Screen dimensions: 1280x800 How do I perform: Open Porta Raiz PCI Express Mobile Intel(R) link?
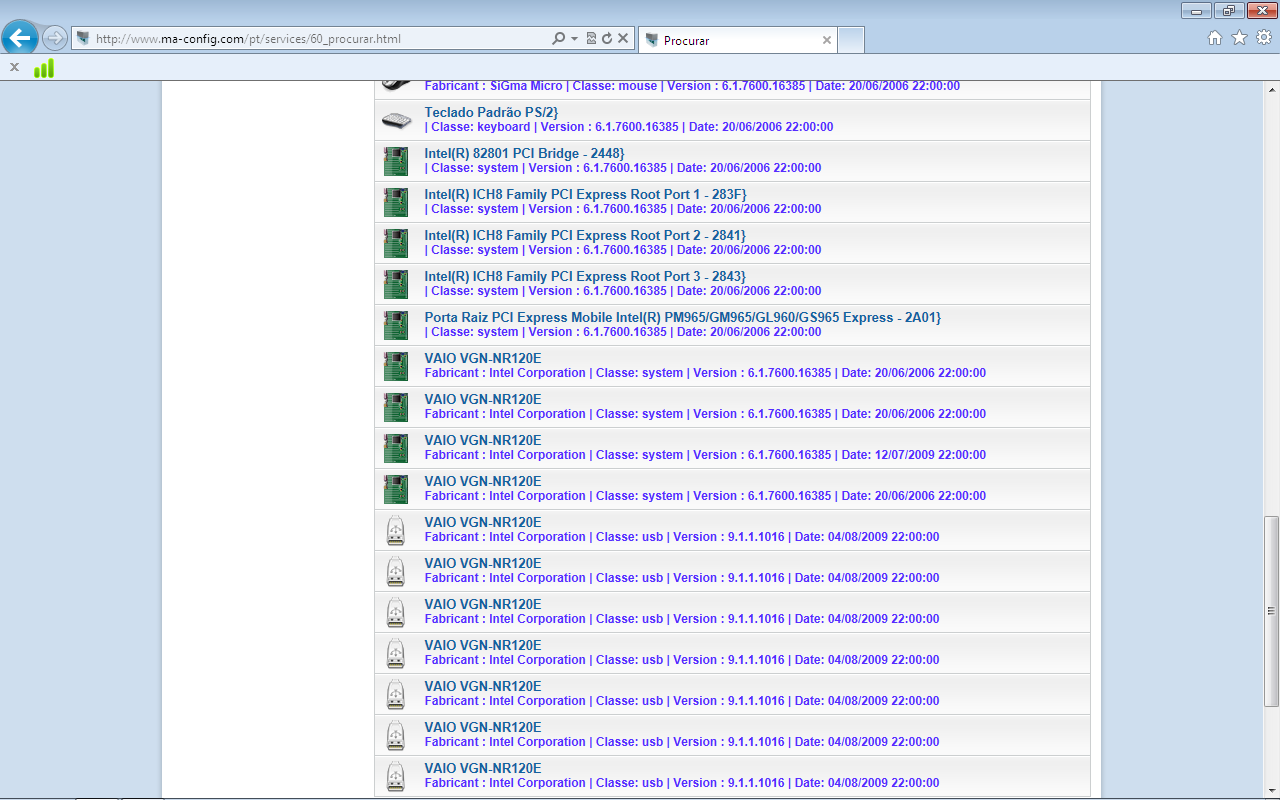(x=682, y=317)
